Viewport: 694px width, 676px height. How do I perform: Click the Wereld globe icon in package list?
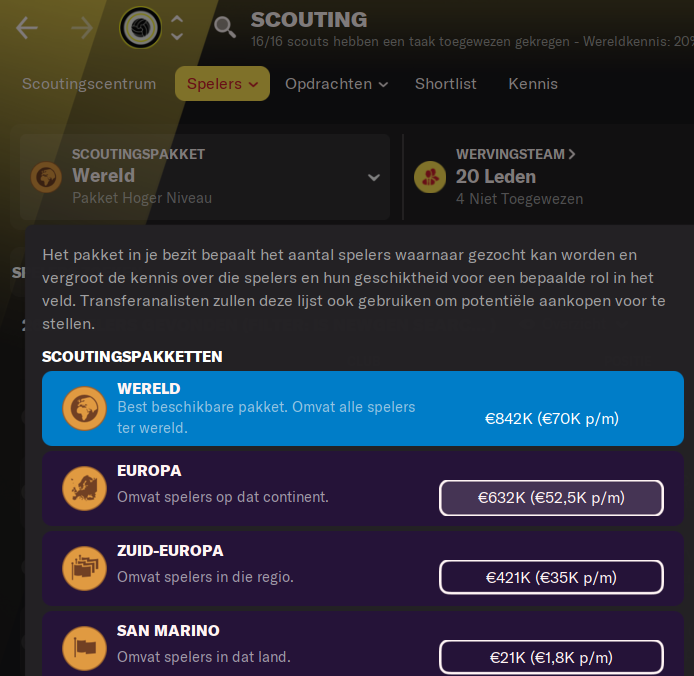pos(85,408)
